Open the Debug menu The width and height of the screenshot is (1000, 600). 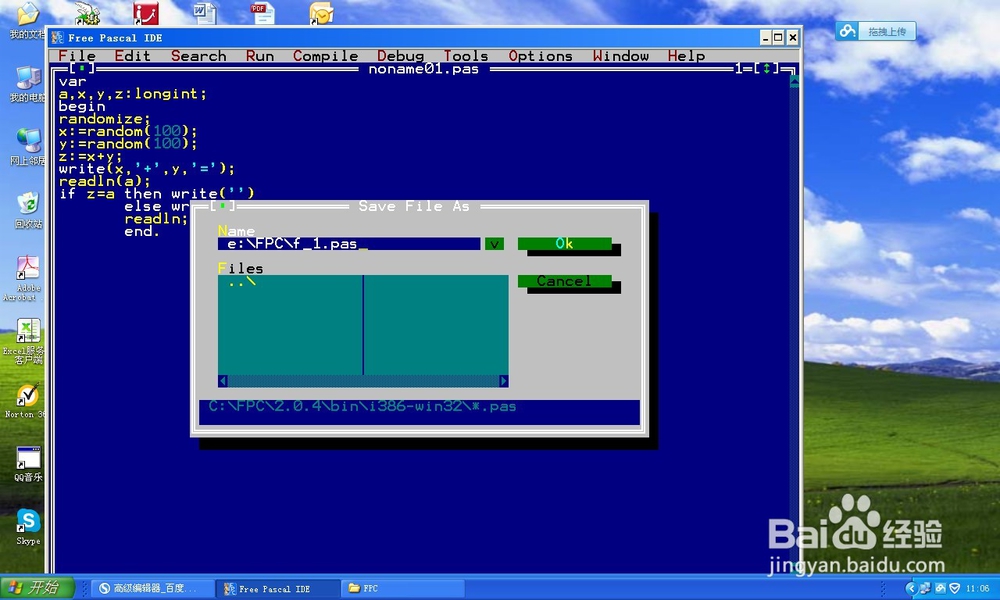[x=401, y=56]
